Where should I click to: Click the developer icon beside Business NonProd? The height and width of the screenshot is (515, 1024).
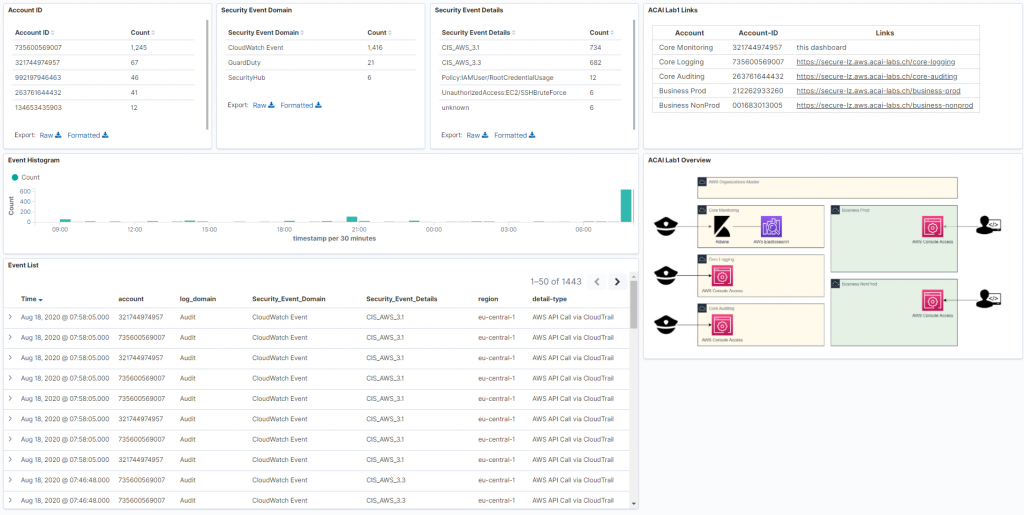(x=987, y=300)
